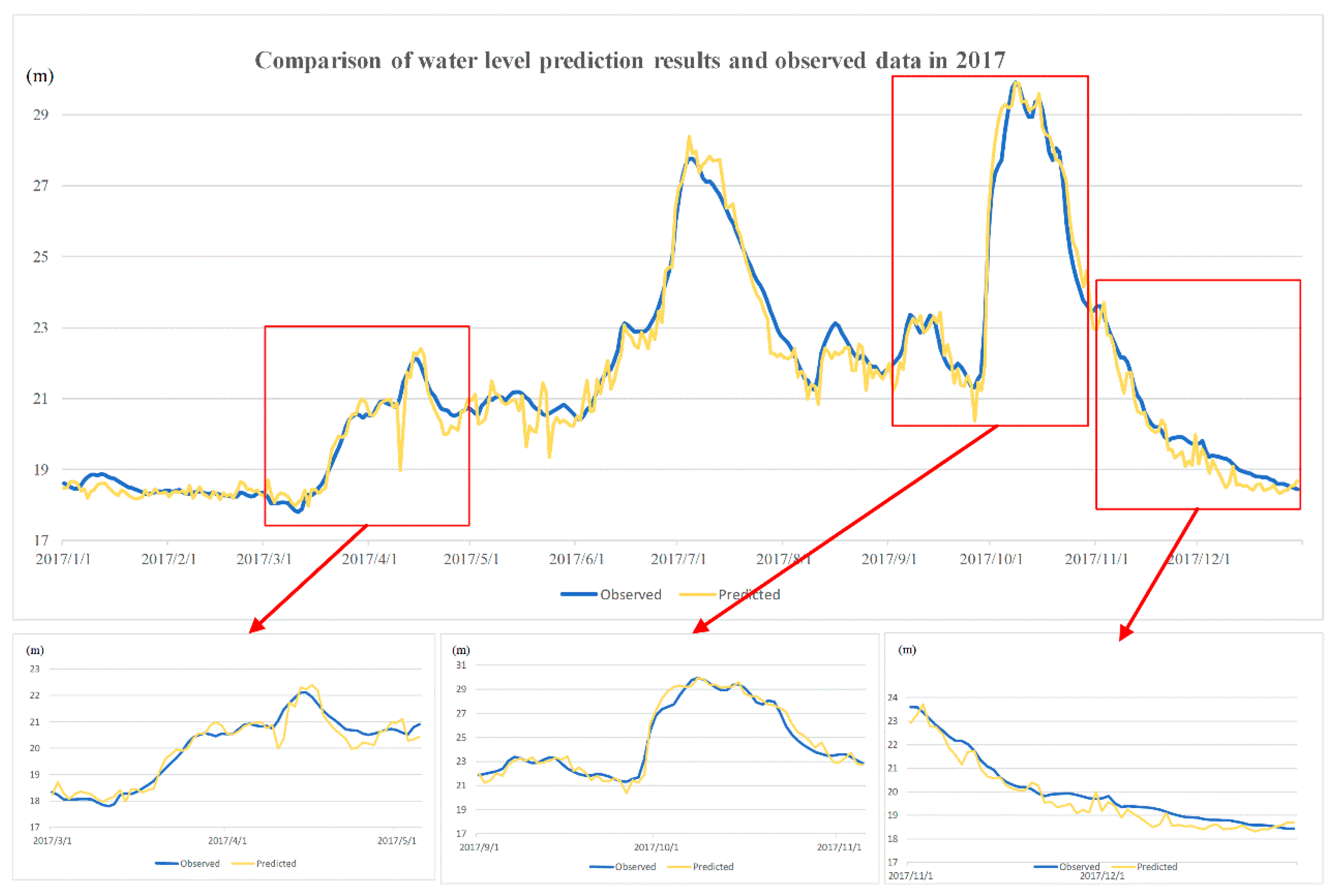Click the blue Observed legend line swatch

578,594
